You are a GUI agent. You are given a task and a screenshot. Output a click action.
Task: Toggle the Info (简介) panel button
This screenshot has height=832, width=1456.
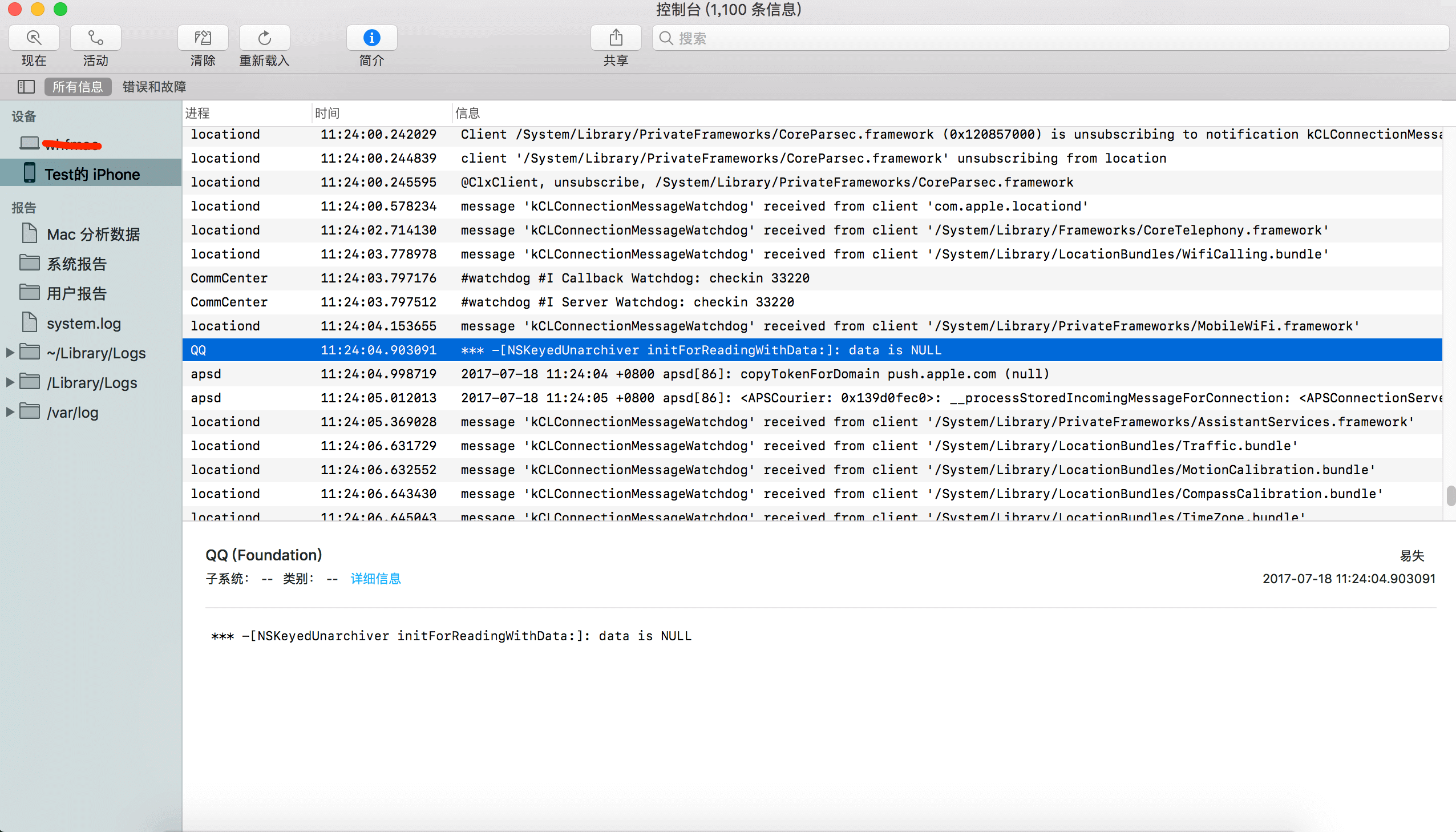[x=371, y=38]
